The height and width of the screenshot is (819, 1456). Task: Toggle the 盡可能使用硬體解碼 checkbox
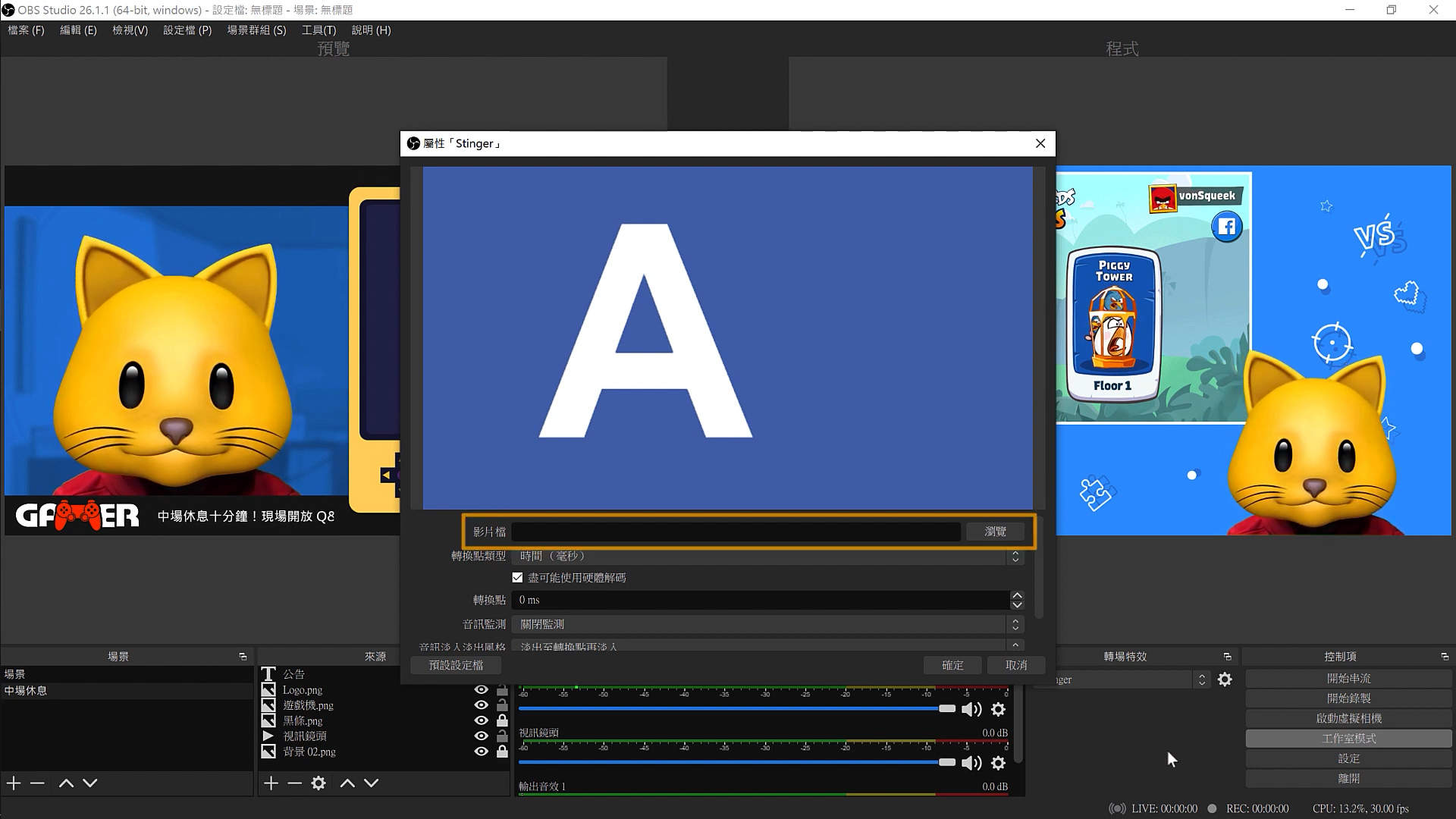[517, 578]
